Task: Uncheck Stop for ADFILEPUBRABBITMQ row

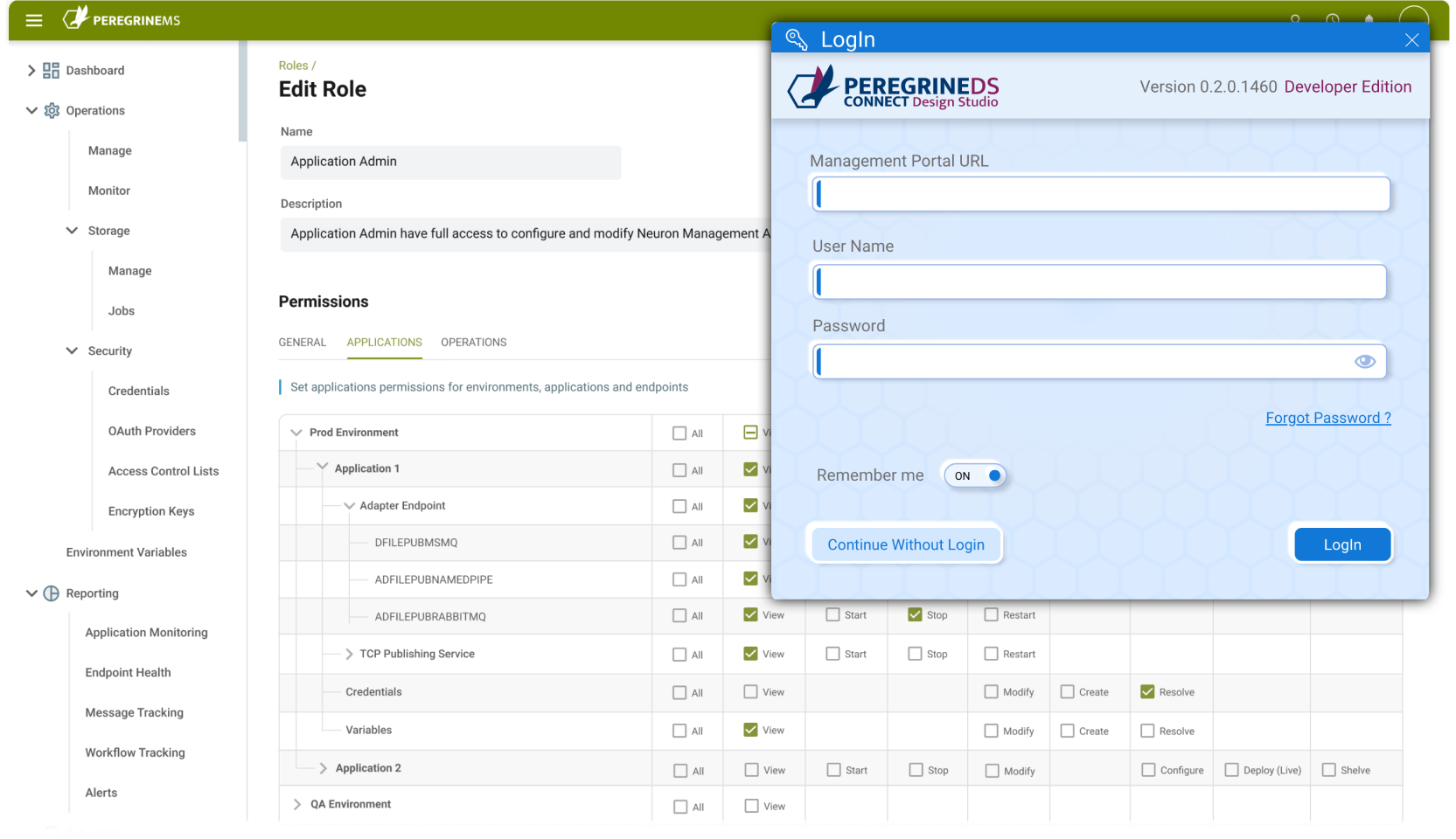Action: tap(915, 615)
